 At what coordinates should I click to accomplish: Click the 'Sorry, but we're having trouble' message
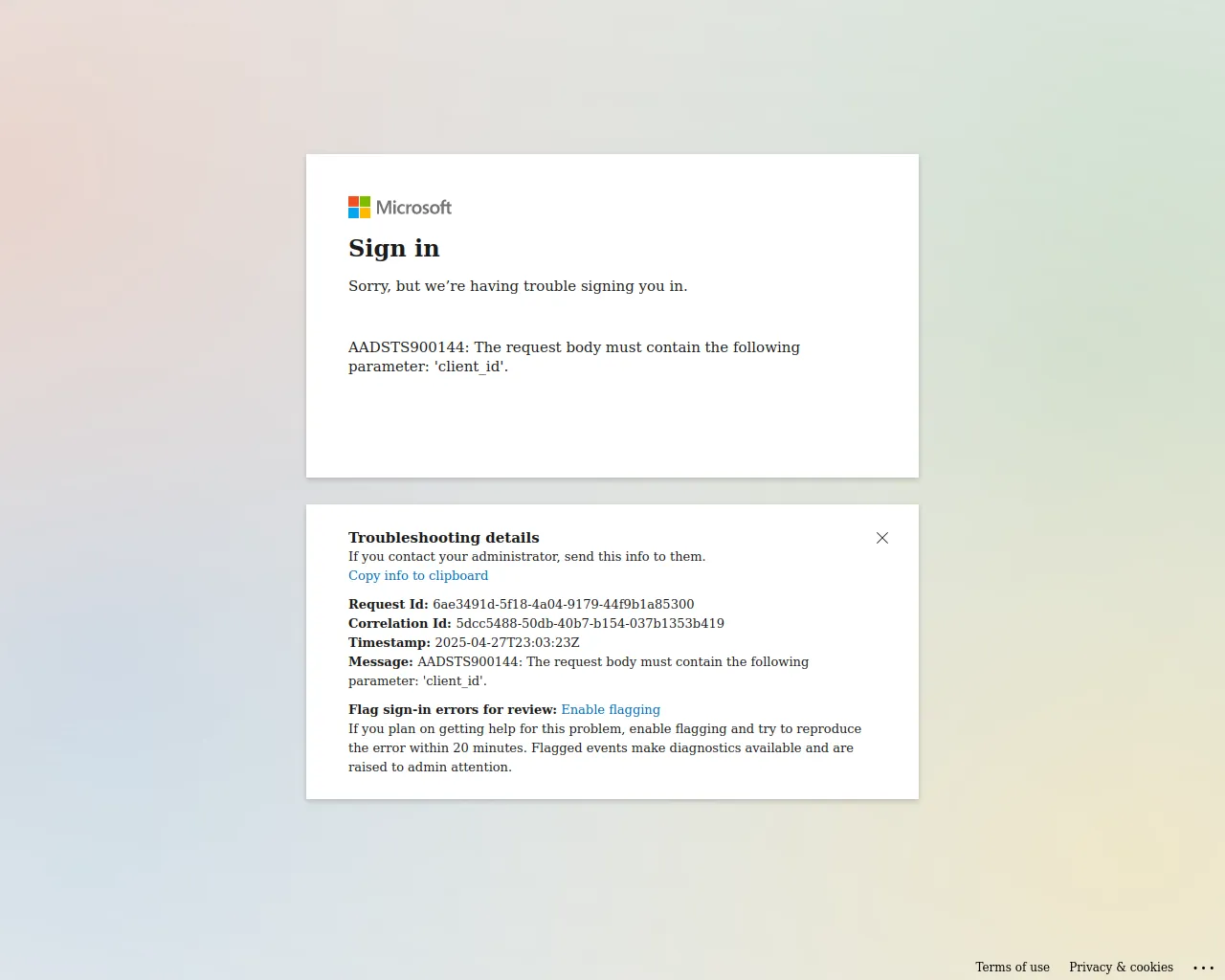point(518,286)
